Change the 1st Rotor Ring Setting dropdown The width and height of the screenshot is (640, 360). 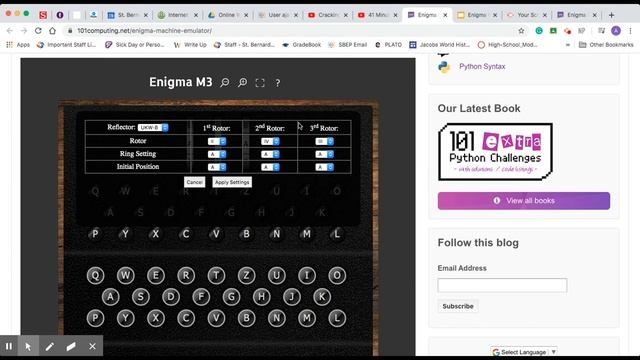coord(217,154)
